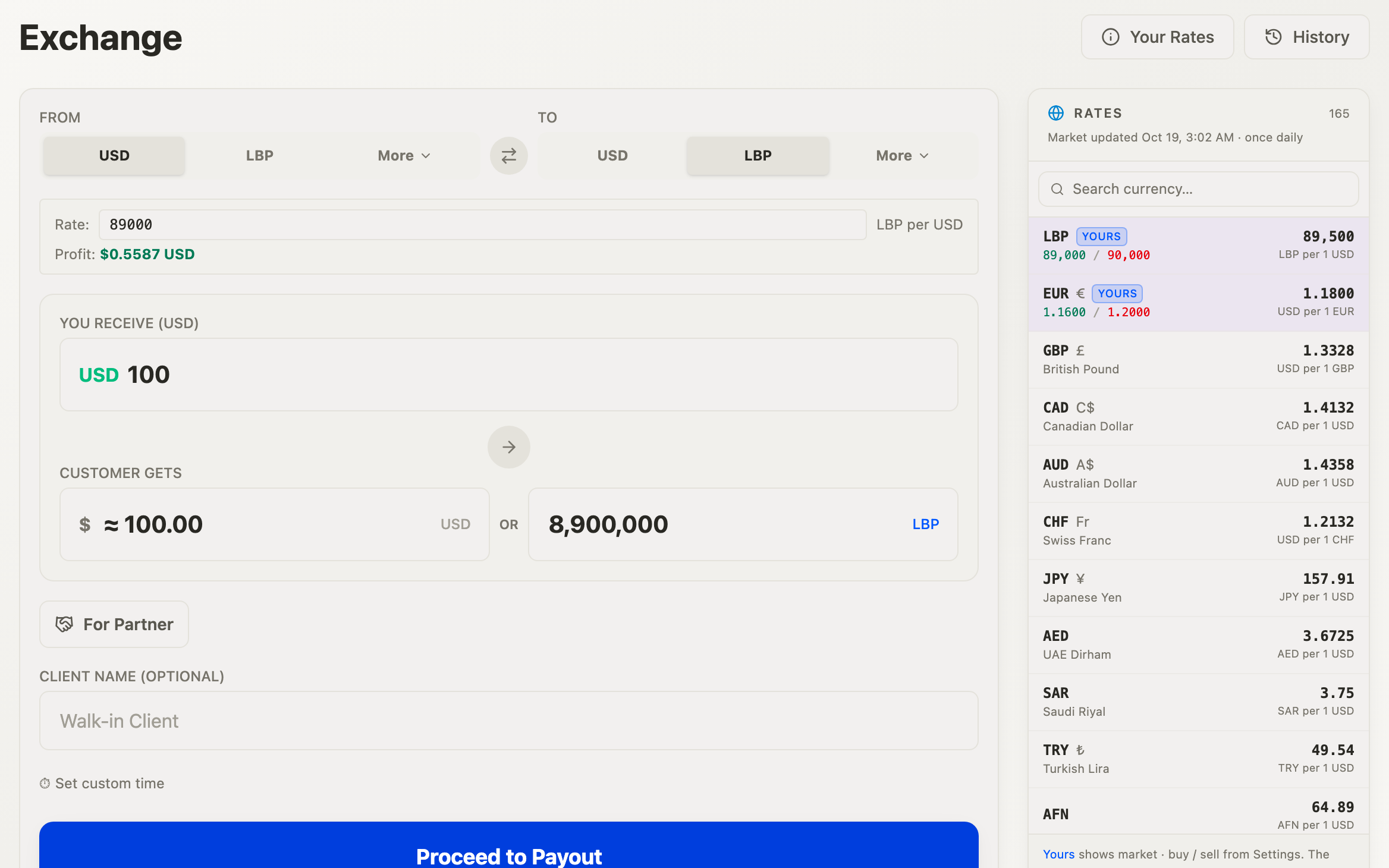Click the handshake icon on For Partner

pos(64,624)
